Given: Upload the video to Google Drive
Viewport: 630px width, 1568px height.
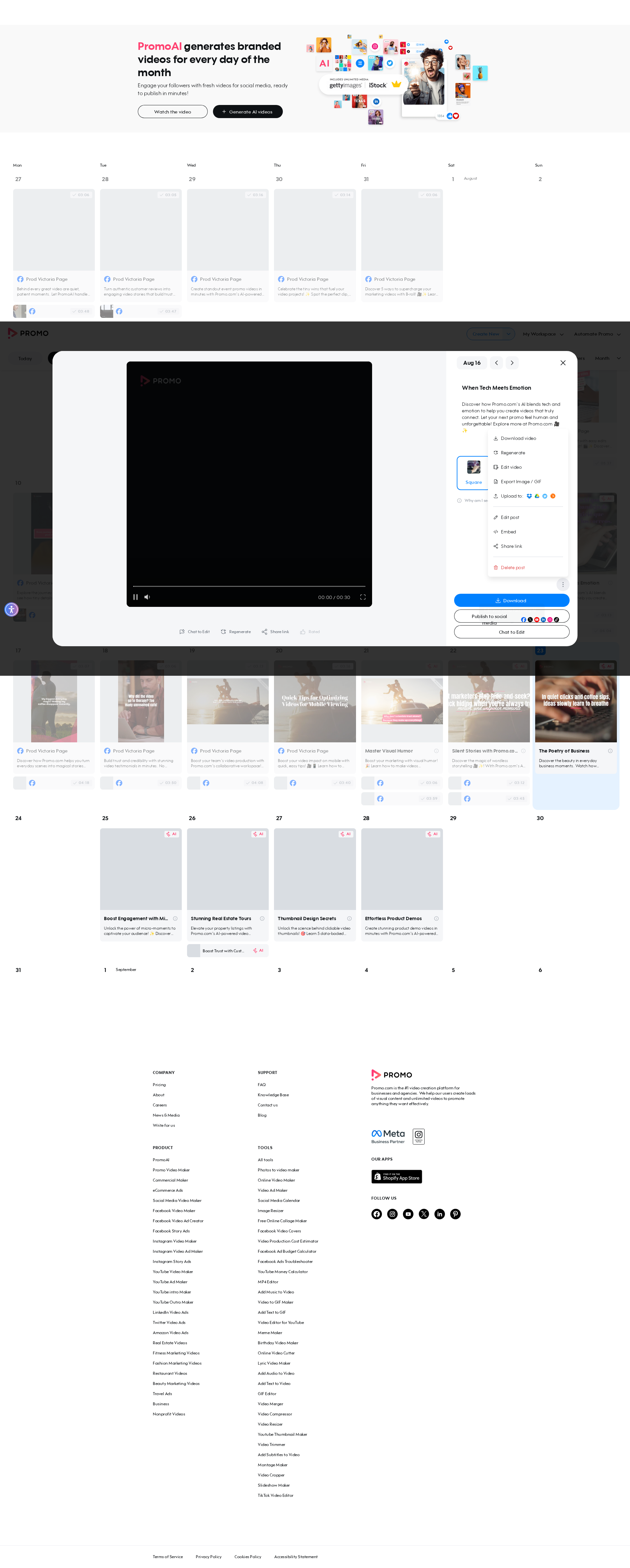Looking at the screenshot, I should 537,496.
